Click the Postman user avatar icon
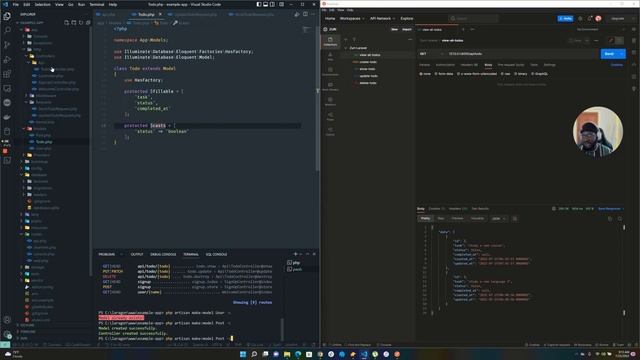 [x=598, y=18]
